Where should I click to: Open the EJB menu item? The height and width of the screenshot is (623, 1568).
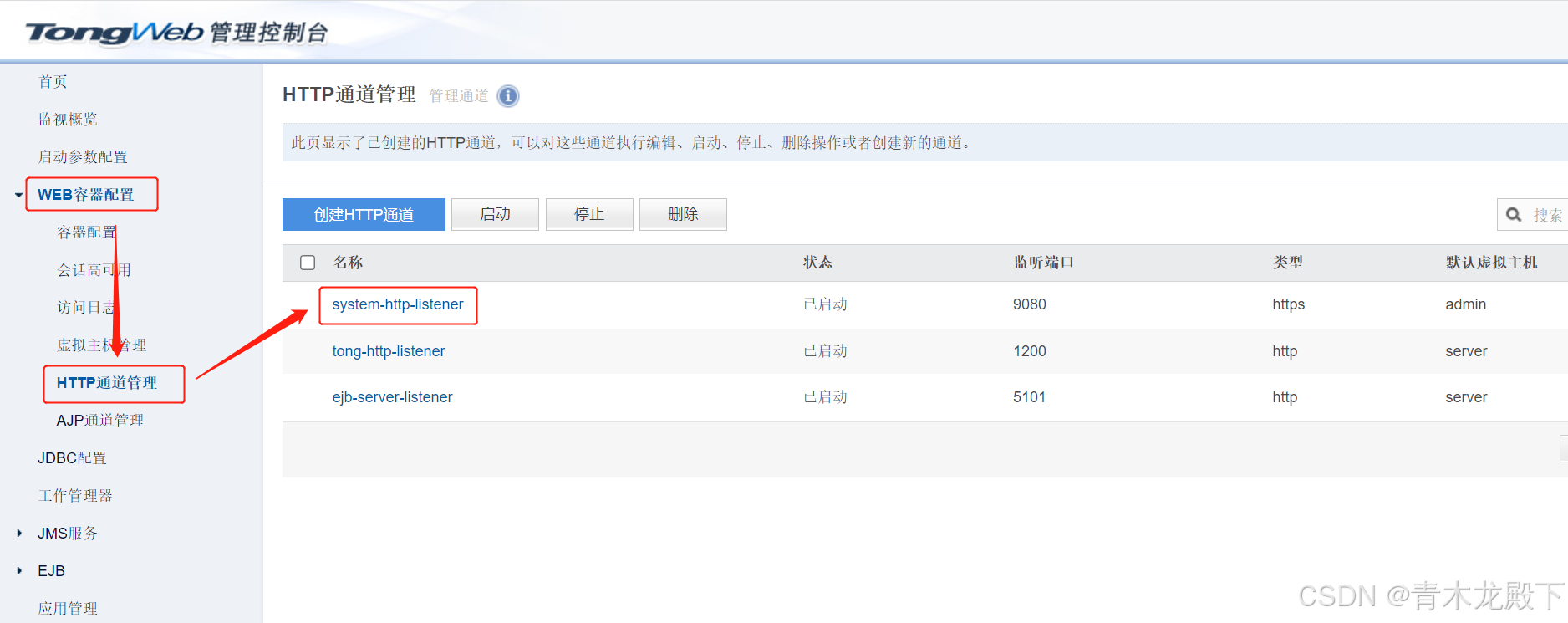pos(51,570)
